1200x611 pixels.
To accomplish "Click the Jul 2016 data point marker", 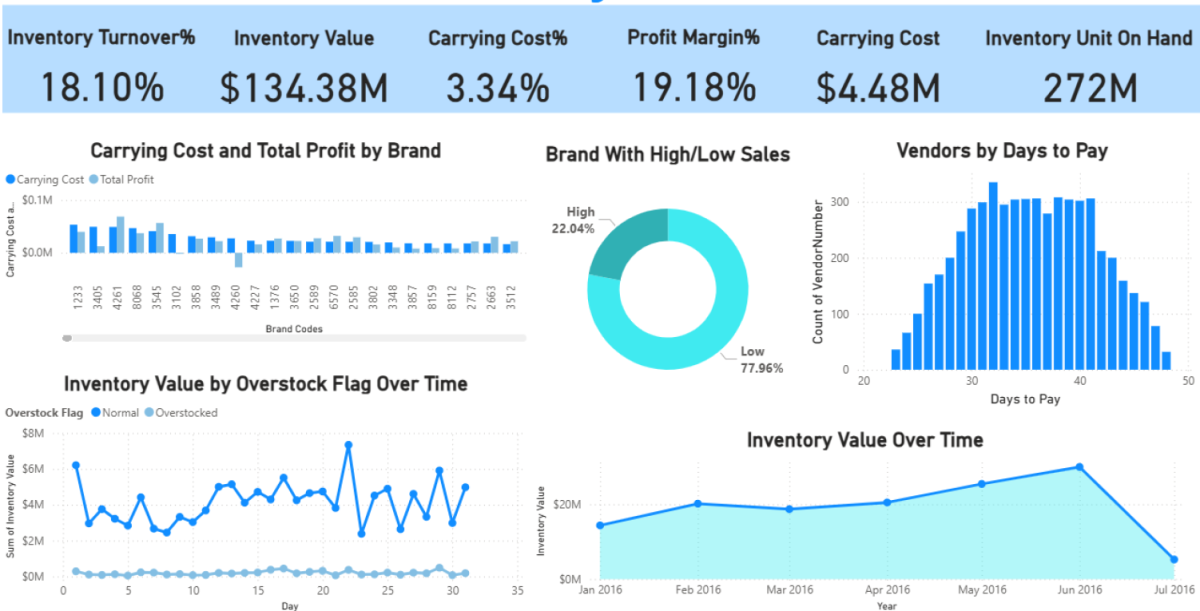I will [x=1174, y=560].
